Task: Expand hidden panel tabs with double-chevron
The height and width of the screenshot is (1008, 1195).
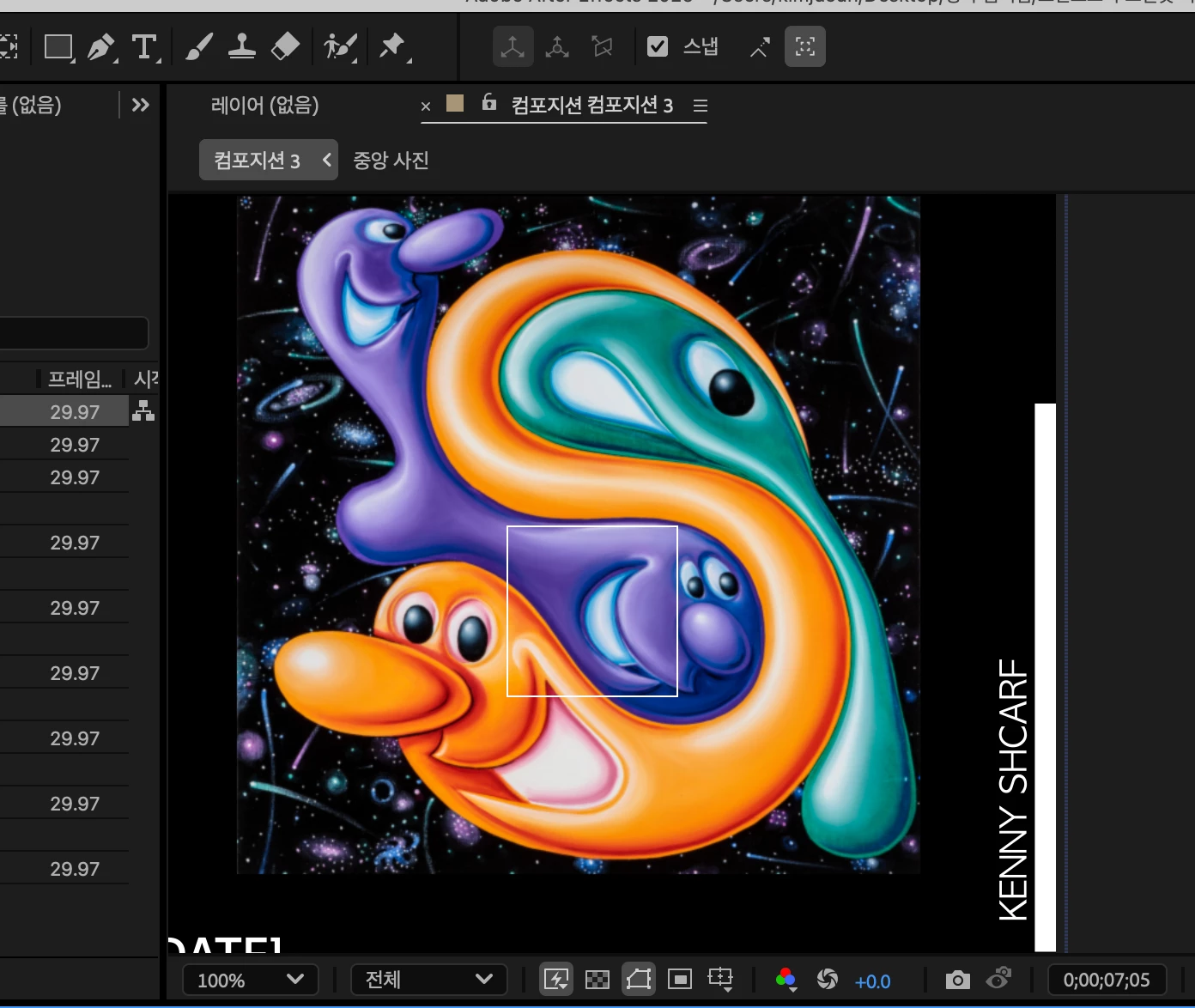Action: click(141, 105)
